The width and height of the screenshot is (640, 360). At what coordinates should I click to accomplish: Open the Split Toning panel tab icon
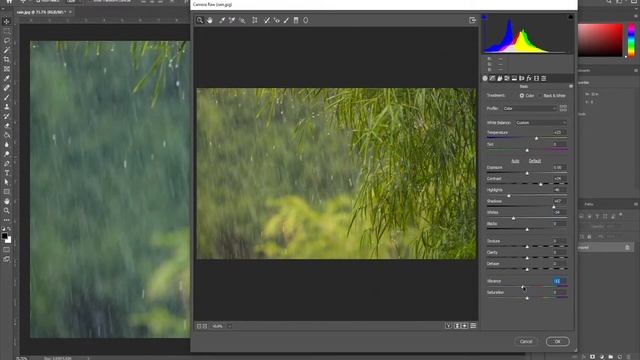(514, 78)
